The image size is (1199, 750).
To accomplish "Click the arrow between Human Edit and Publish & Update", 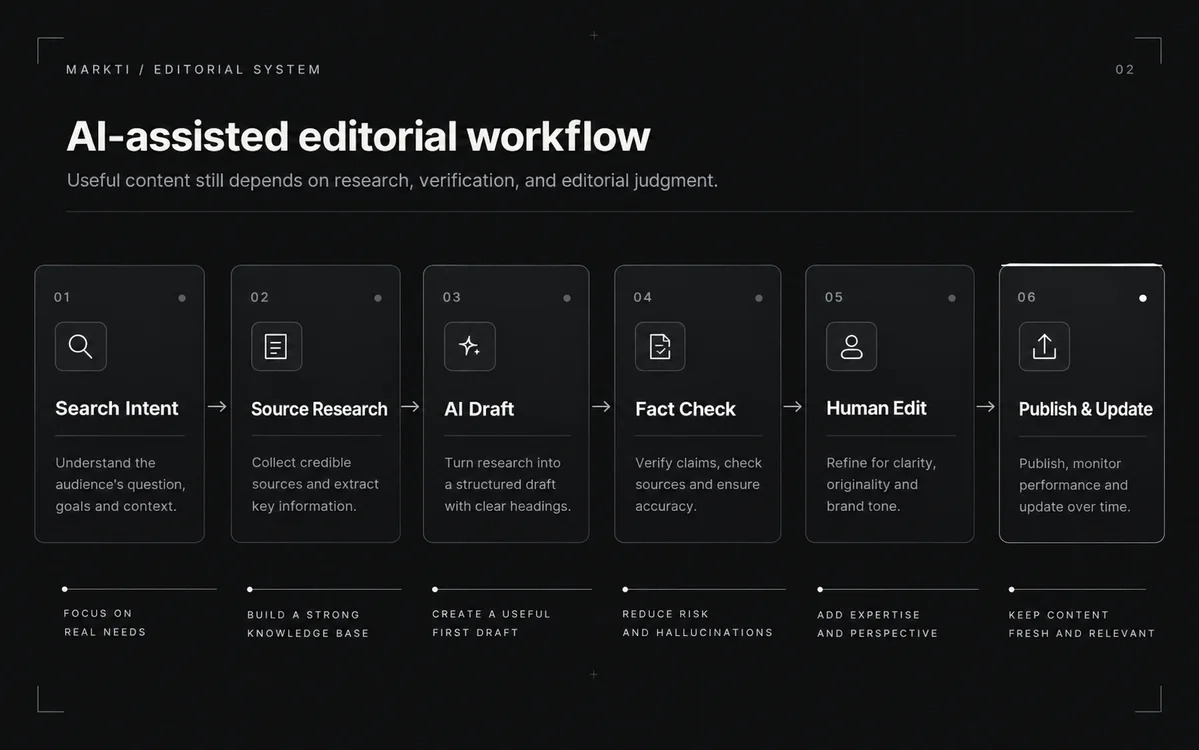I will (986, 407).
